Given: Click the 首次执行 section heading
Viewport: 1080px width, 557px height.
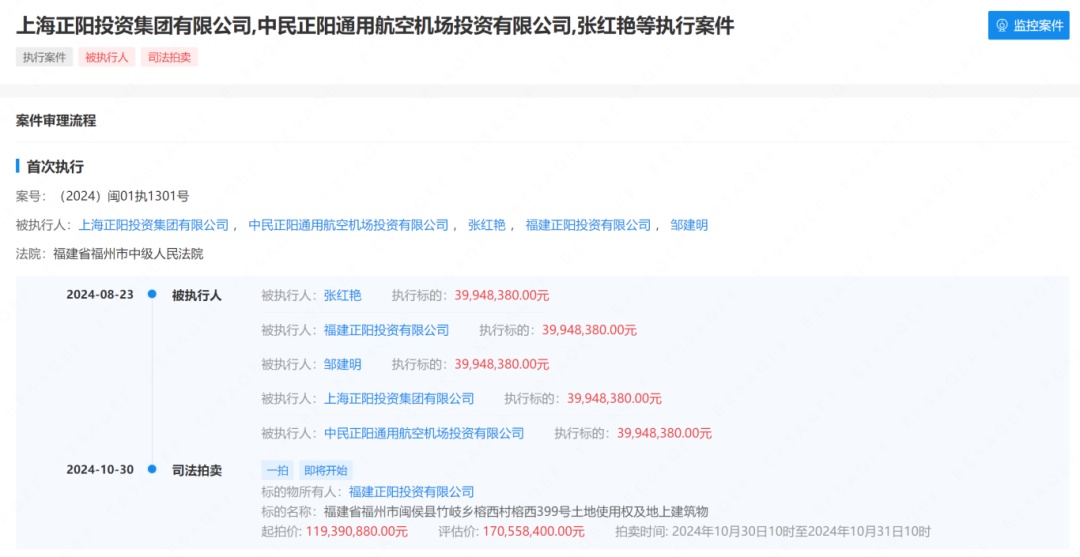Looking at the screenshot, I should pyautogui.click(x=55, y=167).
